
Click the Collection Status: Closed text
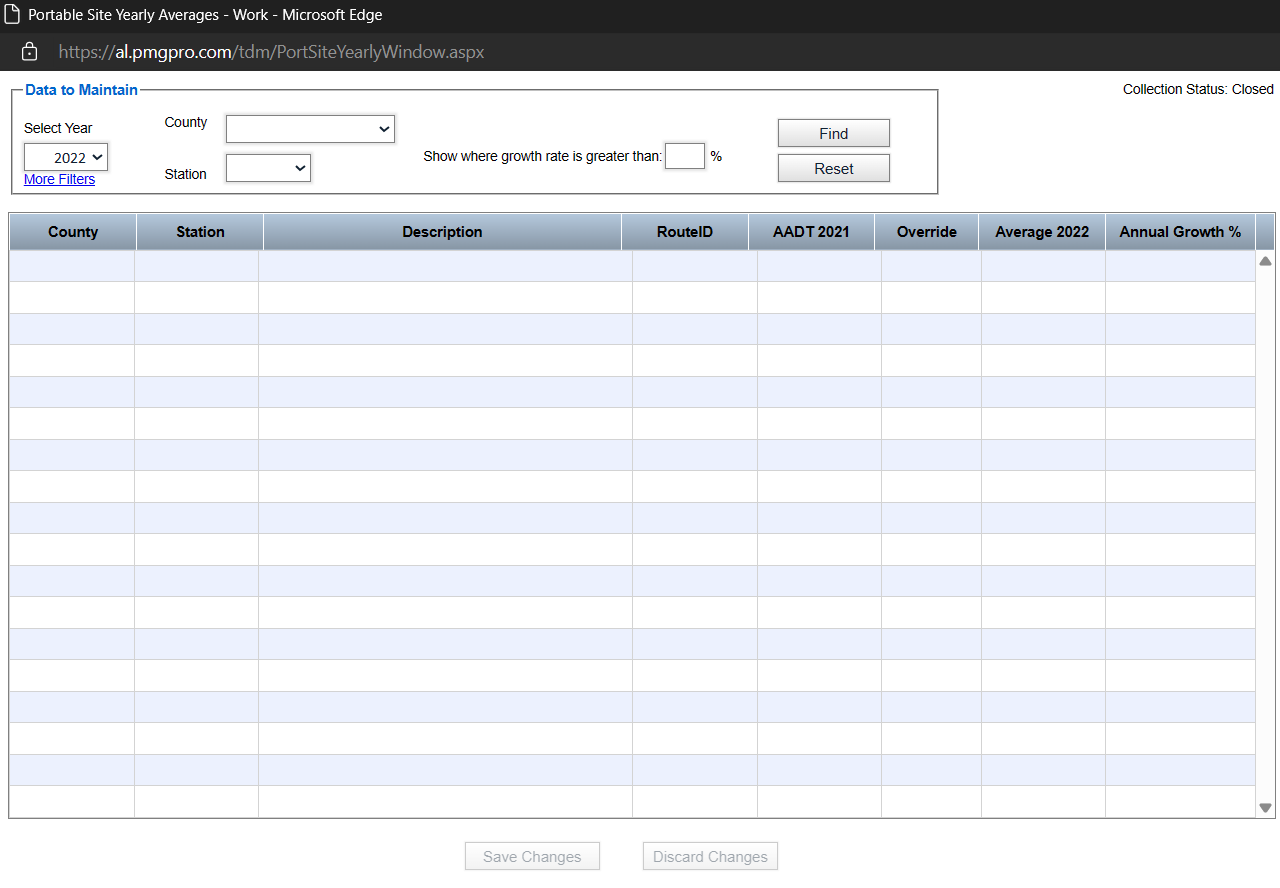(x=1198, y=89)
